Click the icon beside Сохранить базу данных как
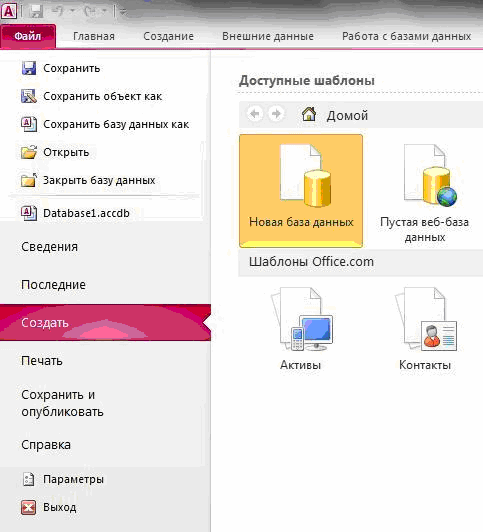The image size is (483, 532). (x=29, y=124)
